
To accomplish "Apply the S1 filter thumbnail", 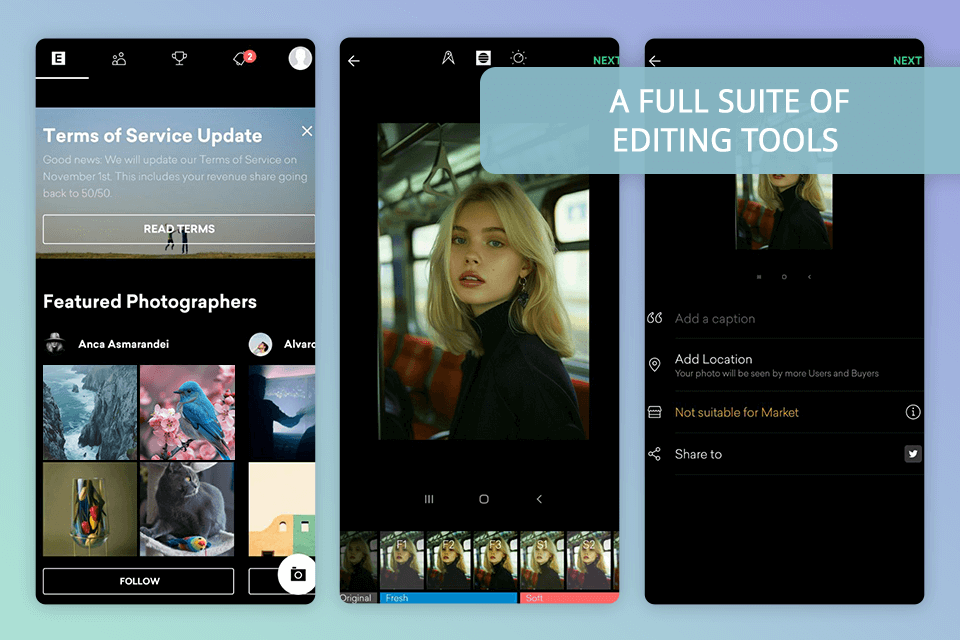I will pos(542,560).
